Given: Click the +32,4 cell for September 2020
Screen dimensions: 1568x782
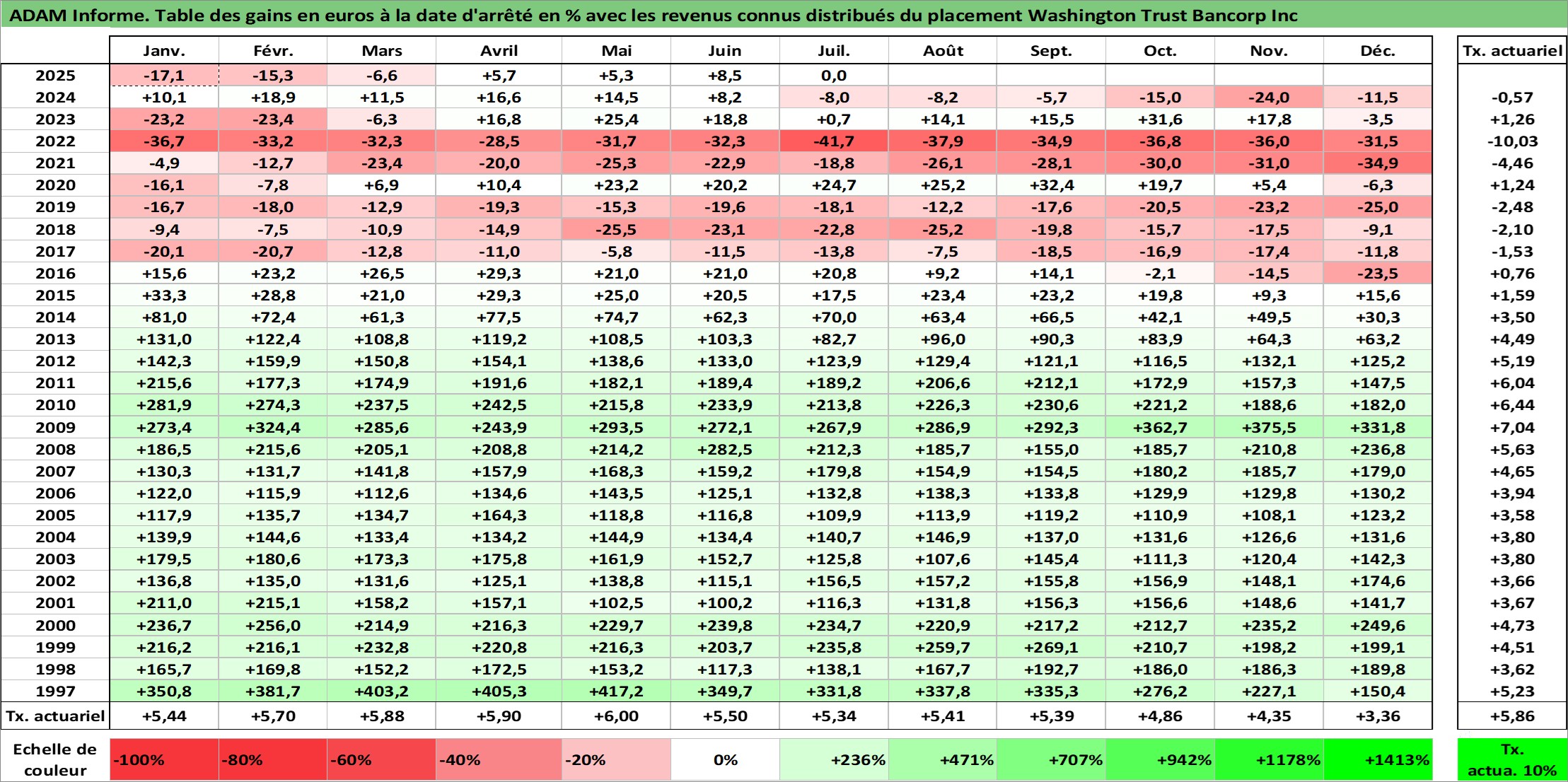Looking at the screenshot, I should [x=1051, y=185].
